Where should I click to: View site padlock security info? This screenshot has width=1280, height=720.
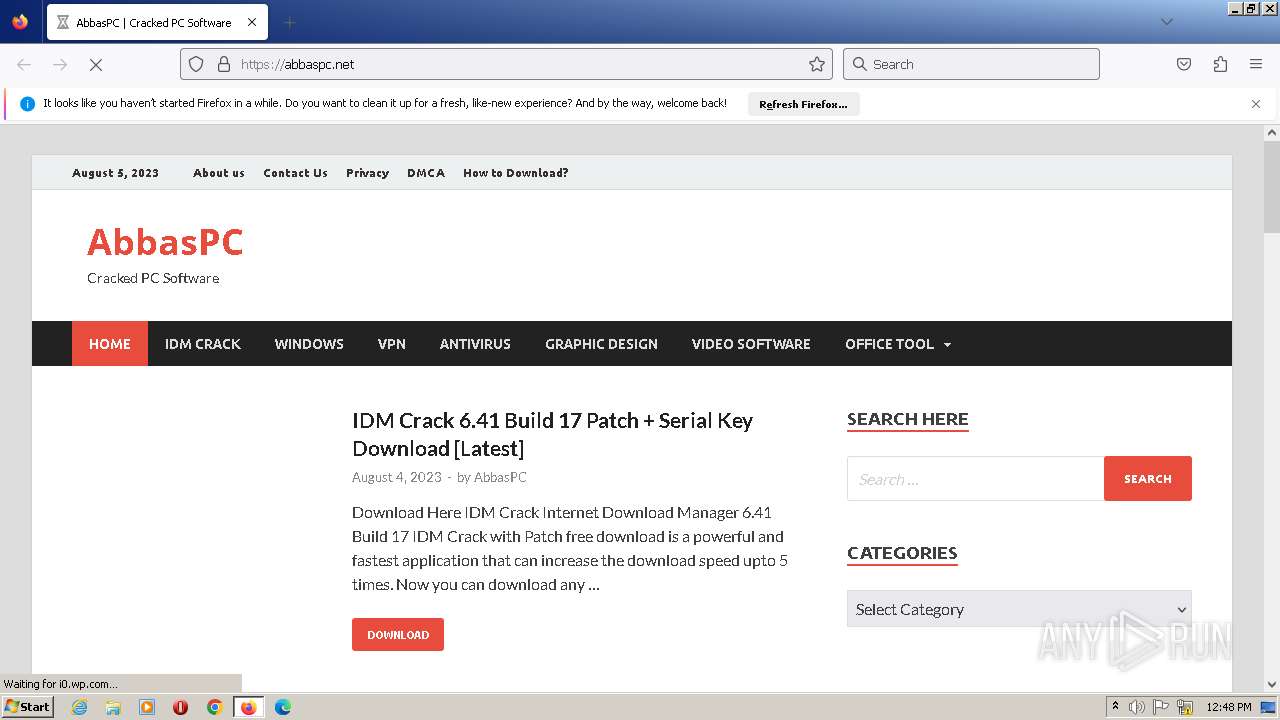[224, 64]
